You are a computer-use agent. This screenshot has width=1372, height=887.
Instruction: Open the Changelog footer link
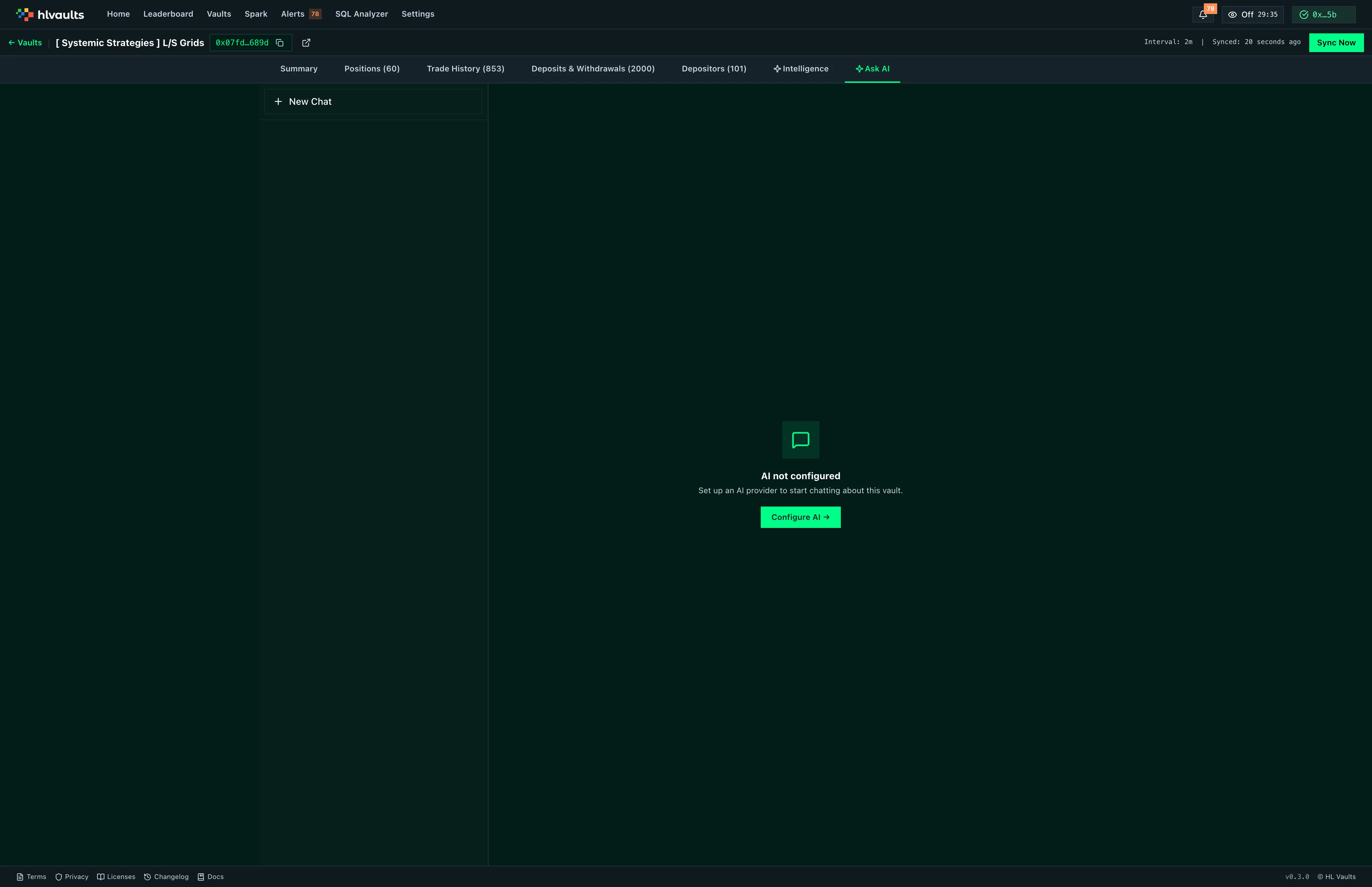[166, 877]
